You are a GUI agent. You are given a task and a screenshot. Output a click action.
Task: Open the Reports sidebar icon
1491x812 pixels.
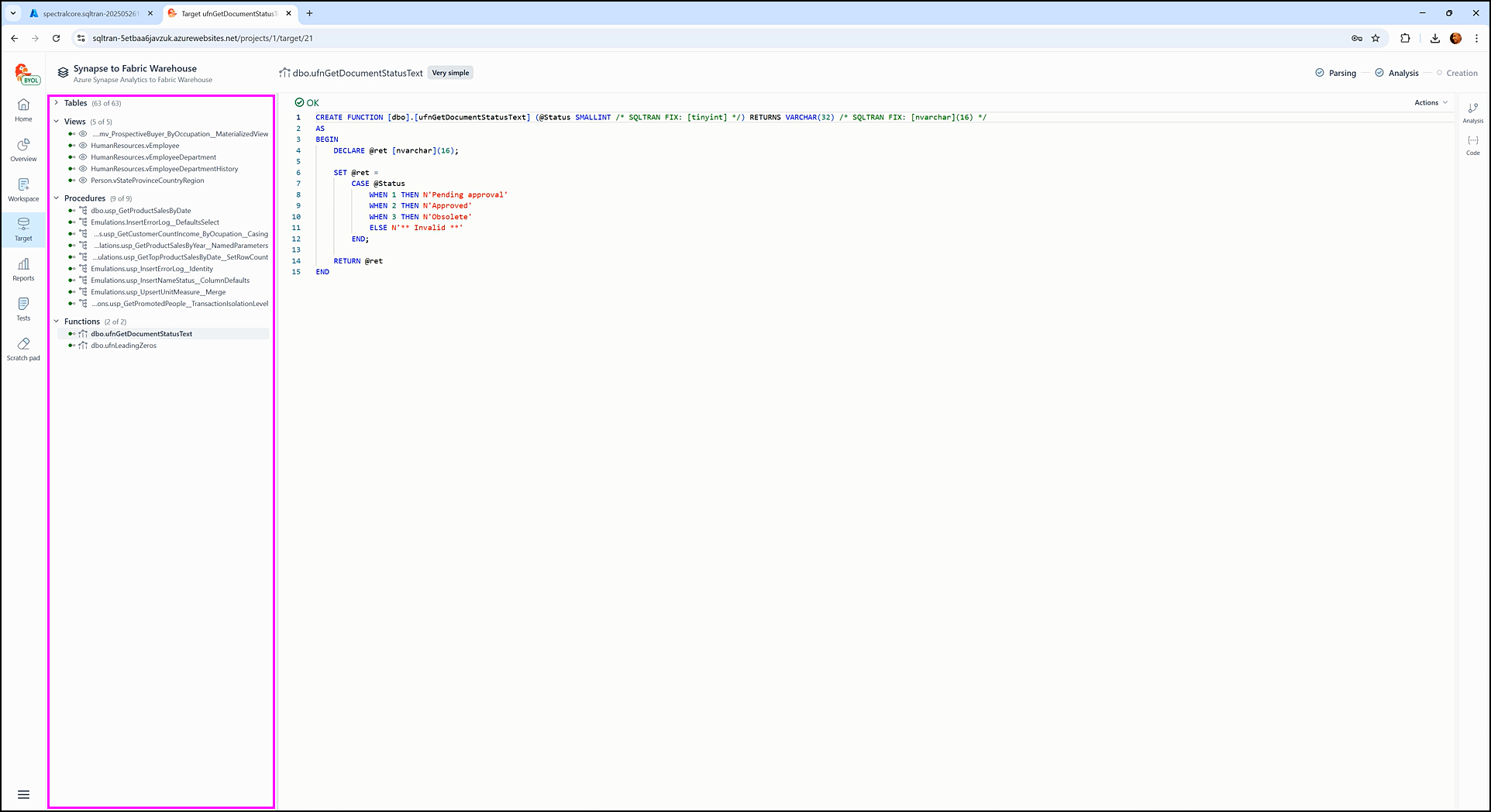pyautogui.click(x=23, y=269)
